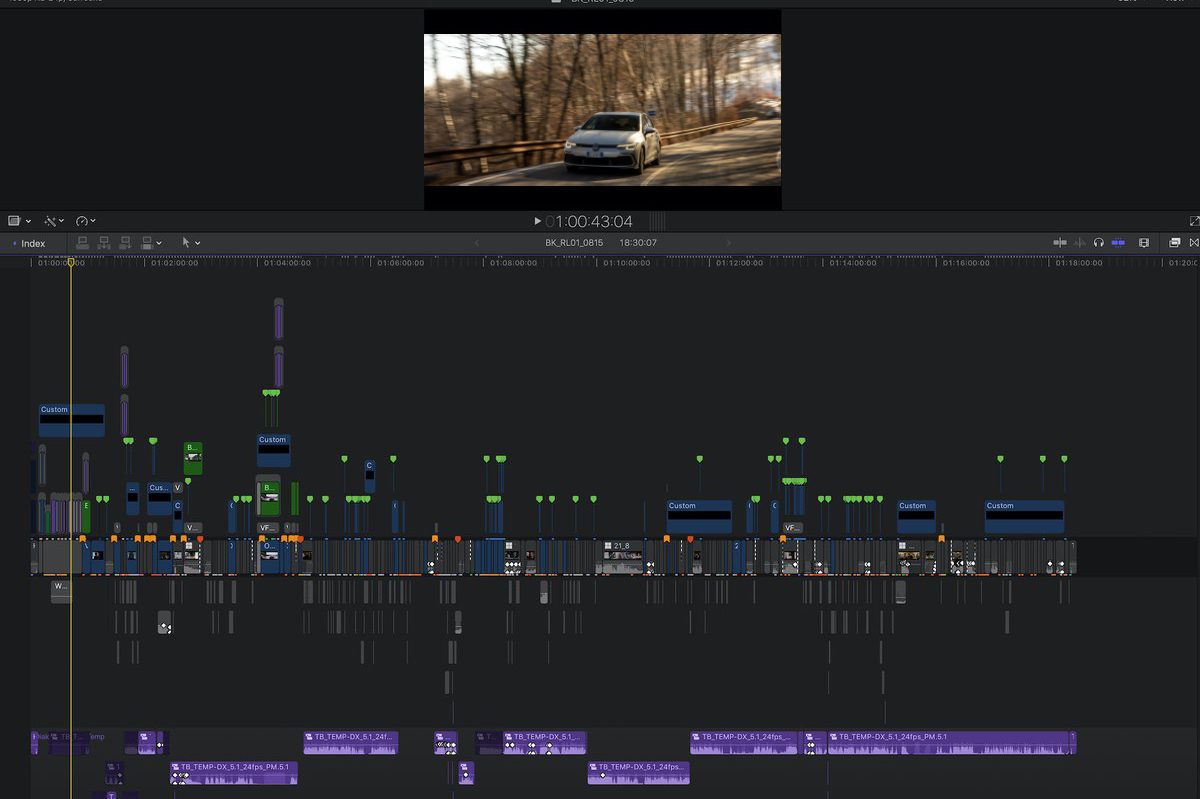Select the long TB_TEMP-DX_5.1_24fps_PM.5.1 audio clip near 01:16:00:00
The image size is (1200, 799).
951,743
